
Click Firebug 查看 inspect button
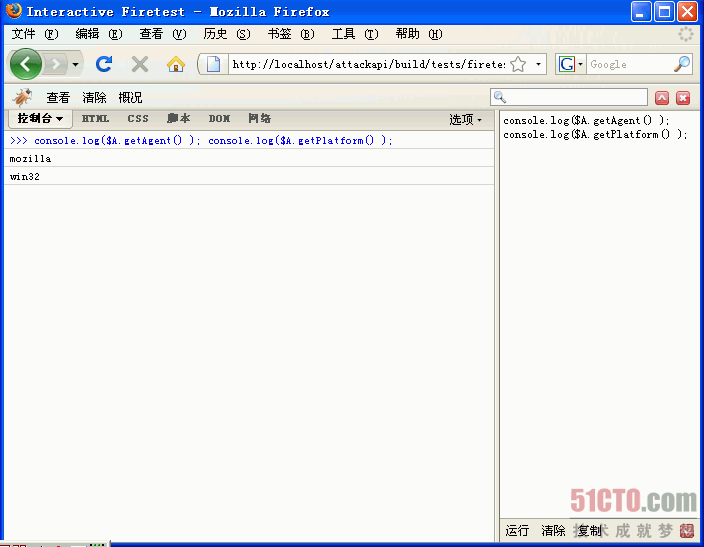(58, 97)
